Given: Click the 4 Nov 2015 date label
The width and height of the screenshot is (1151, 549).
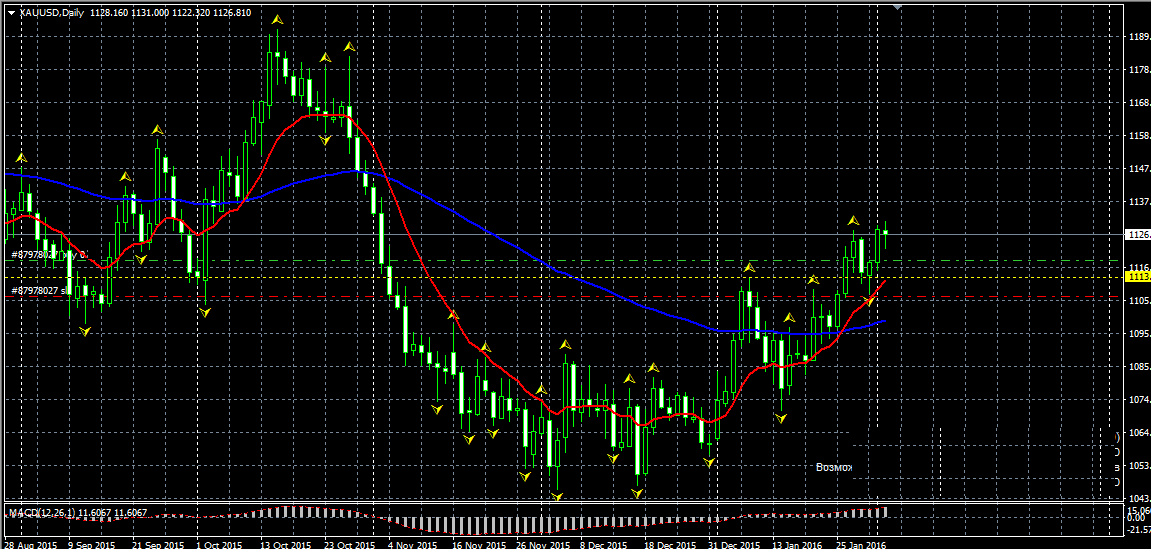Looking at the screenshot, I should pyautogui.click(x=413, y=545).
